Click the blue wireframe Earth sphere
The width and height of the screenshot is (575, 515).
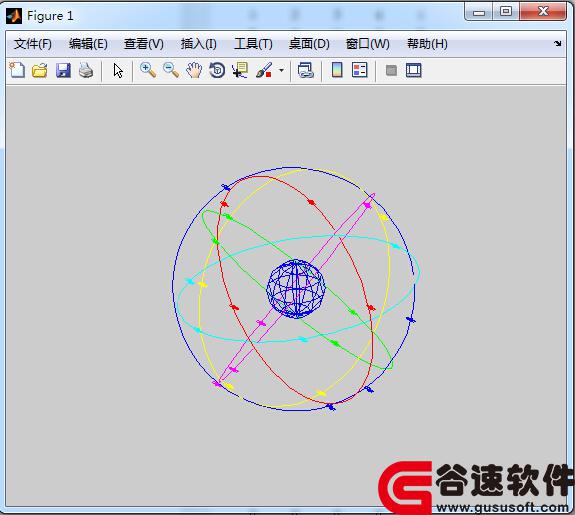[296, 289]
